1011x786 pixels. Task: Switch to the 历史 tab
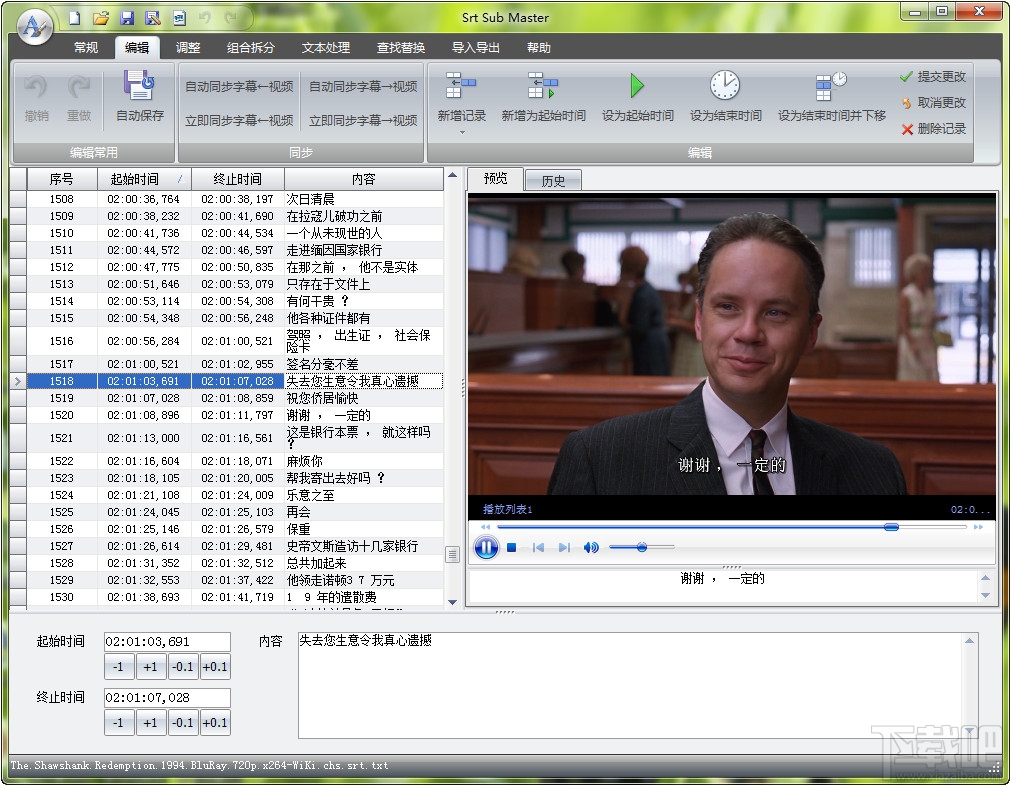click(x=553, y=181)
